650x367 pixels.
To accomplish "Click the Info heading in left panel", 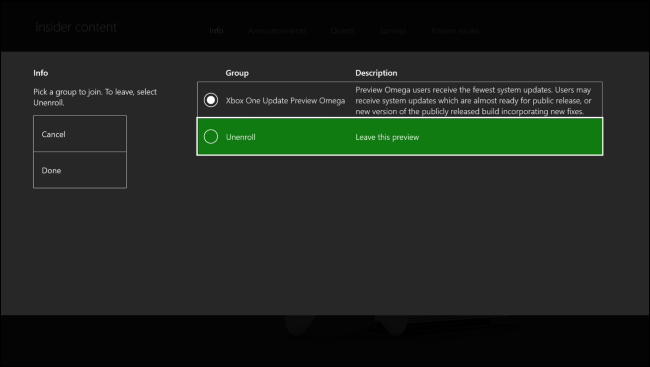I will 41,73.
